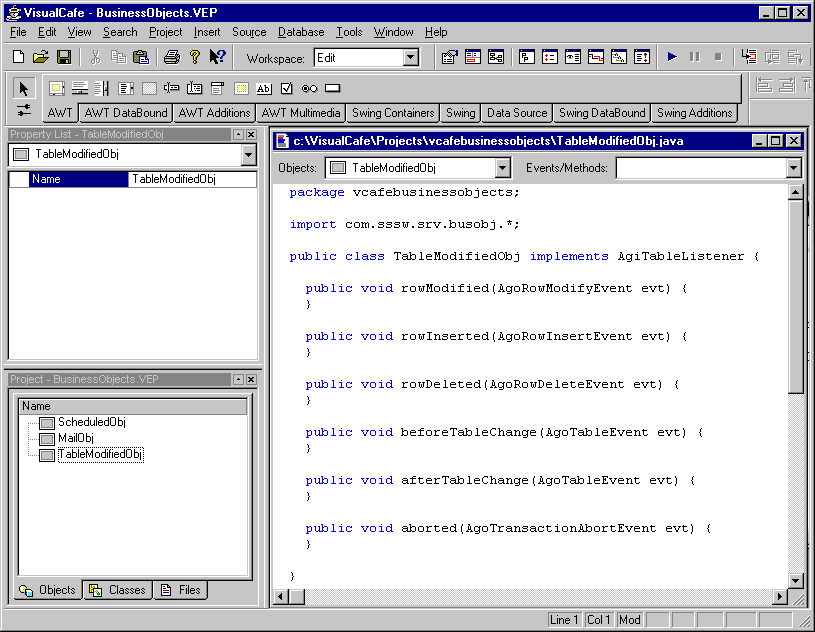The height and width of the screenshot is (632, 815).
Task: Pick the yellow window on stand palette icon
Action: [x=57, y=89]
